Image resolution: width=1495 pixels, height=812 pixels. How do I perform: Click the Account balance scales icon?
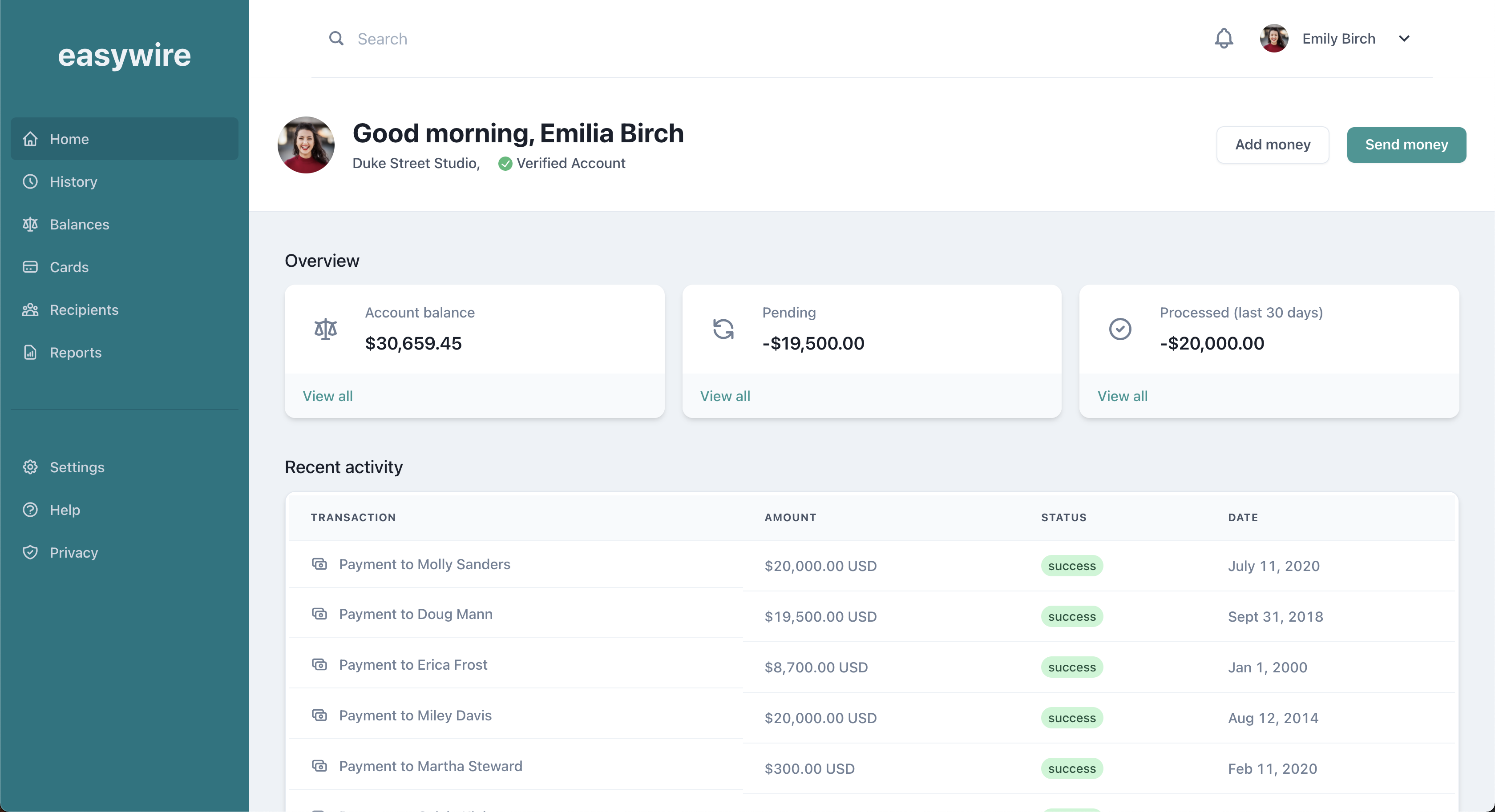326,329
